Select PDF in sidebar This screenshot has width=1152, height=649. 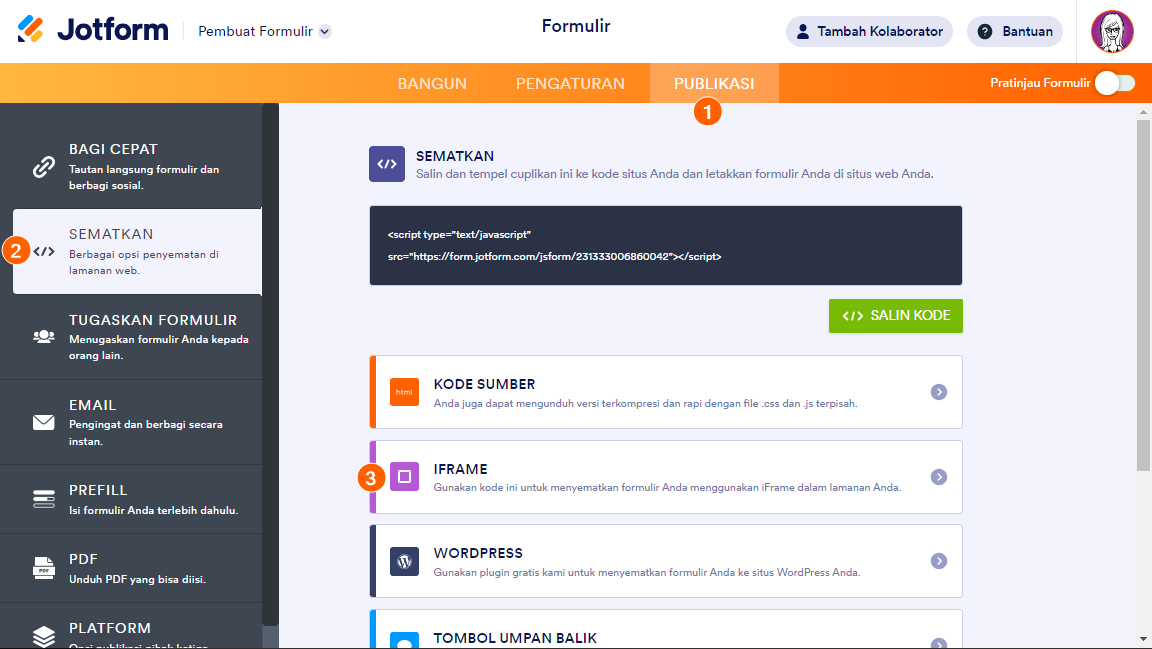tap(131, 568)
